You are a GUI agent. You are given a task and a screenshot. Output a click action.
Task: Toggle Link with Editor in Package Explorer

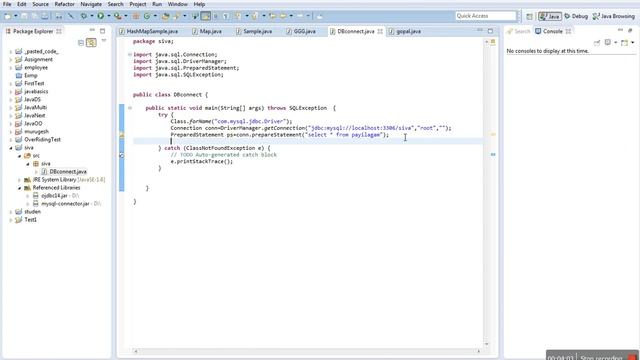[x=91, y=42]
